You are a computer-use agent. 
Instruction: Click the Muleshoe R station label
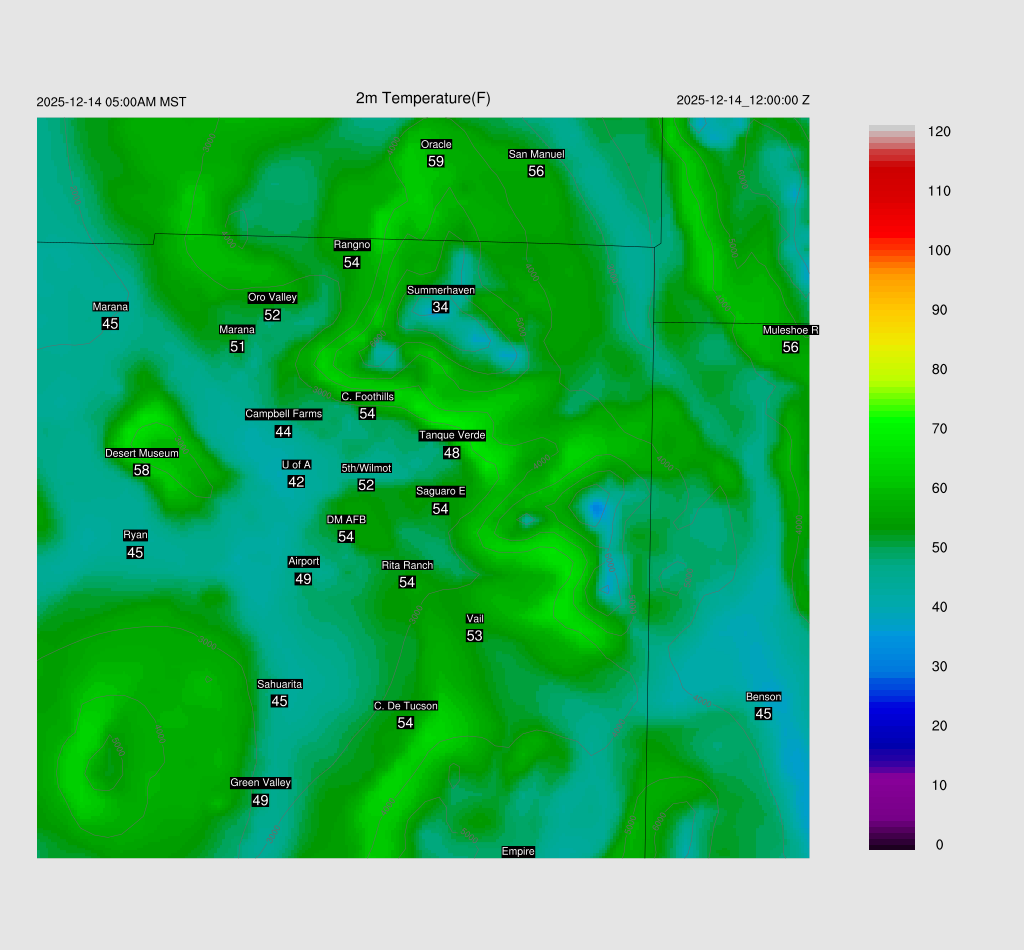[x=791, y=330]
